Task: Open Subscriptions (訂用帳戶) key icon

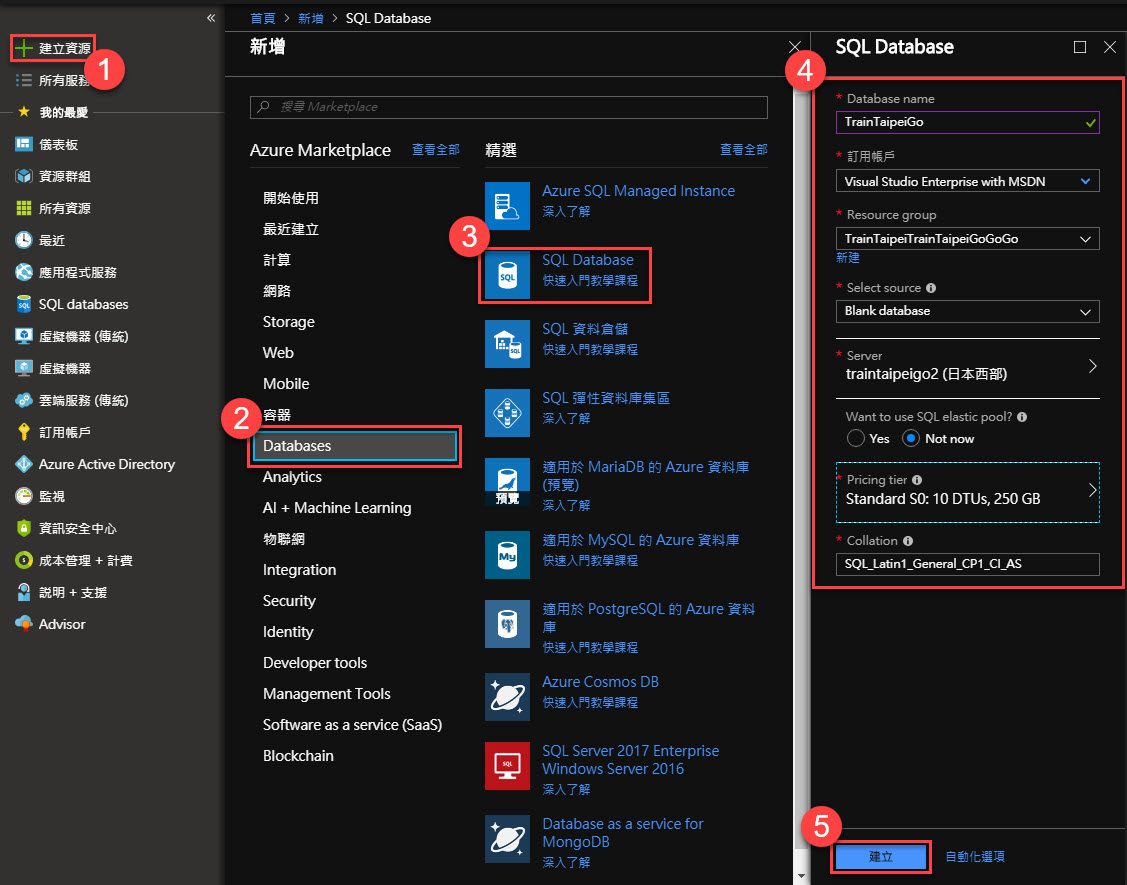Action: point(24,432)
